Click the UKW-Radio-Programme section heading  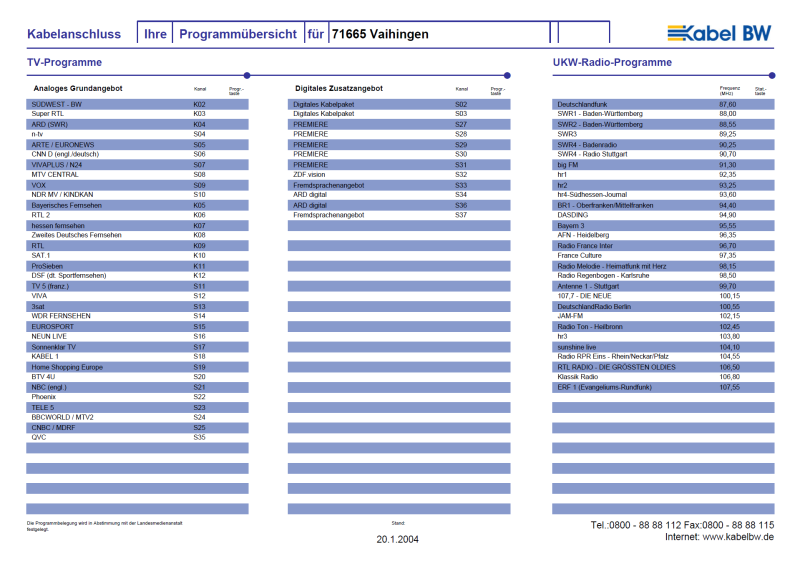coord(612,62)
